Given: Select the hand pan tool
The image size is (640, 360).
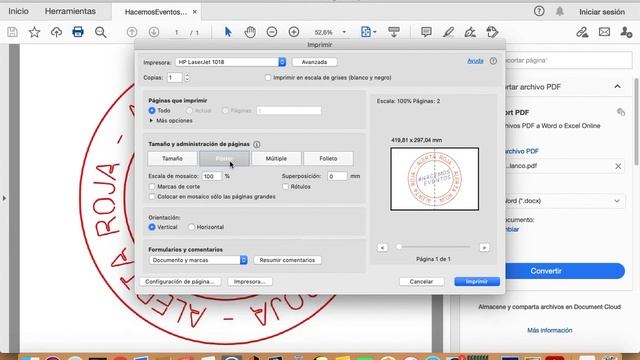Looking at the screenshot, I should pos(250,32).
